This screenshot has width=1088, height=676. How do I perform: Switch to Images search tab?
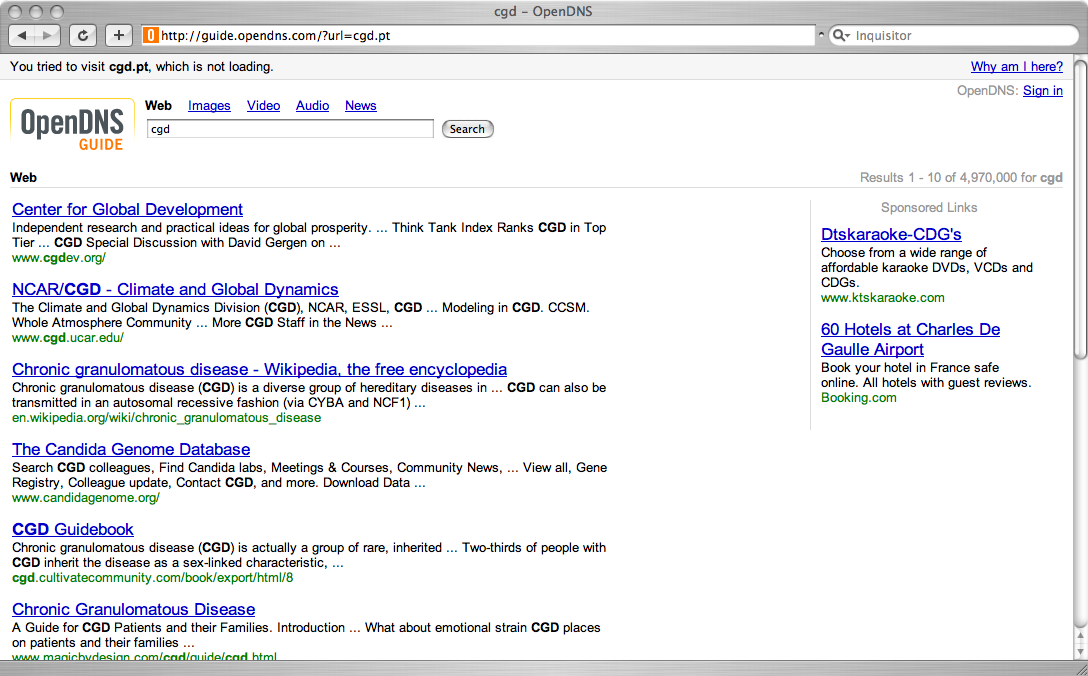click(209, 105)
